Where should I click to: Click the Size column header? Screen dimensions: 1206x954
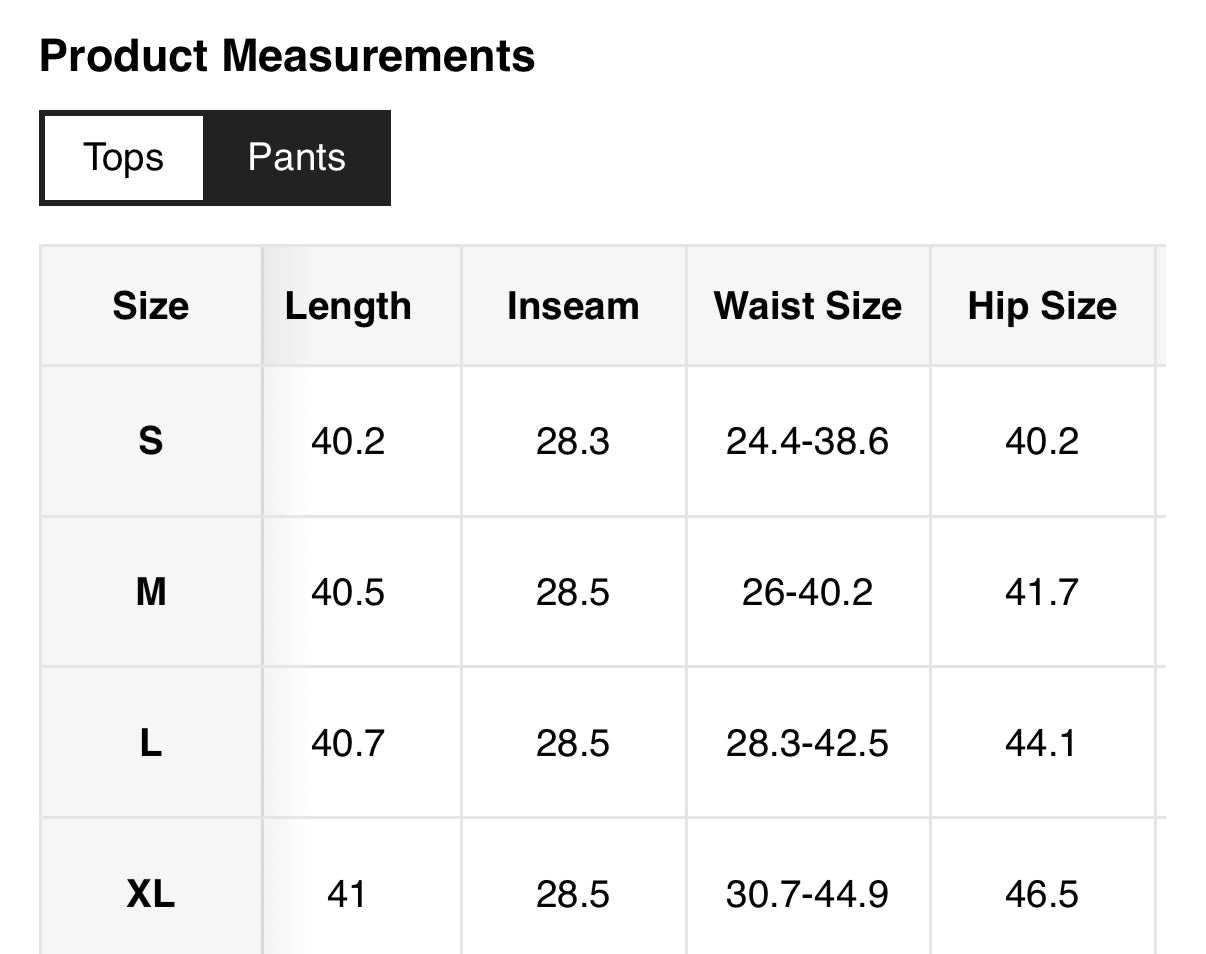coord(150,306)
